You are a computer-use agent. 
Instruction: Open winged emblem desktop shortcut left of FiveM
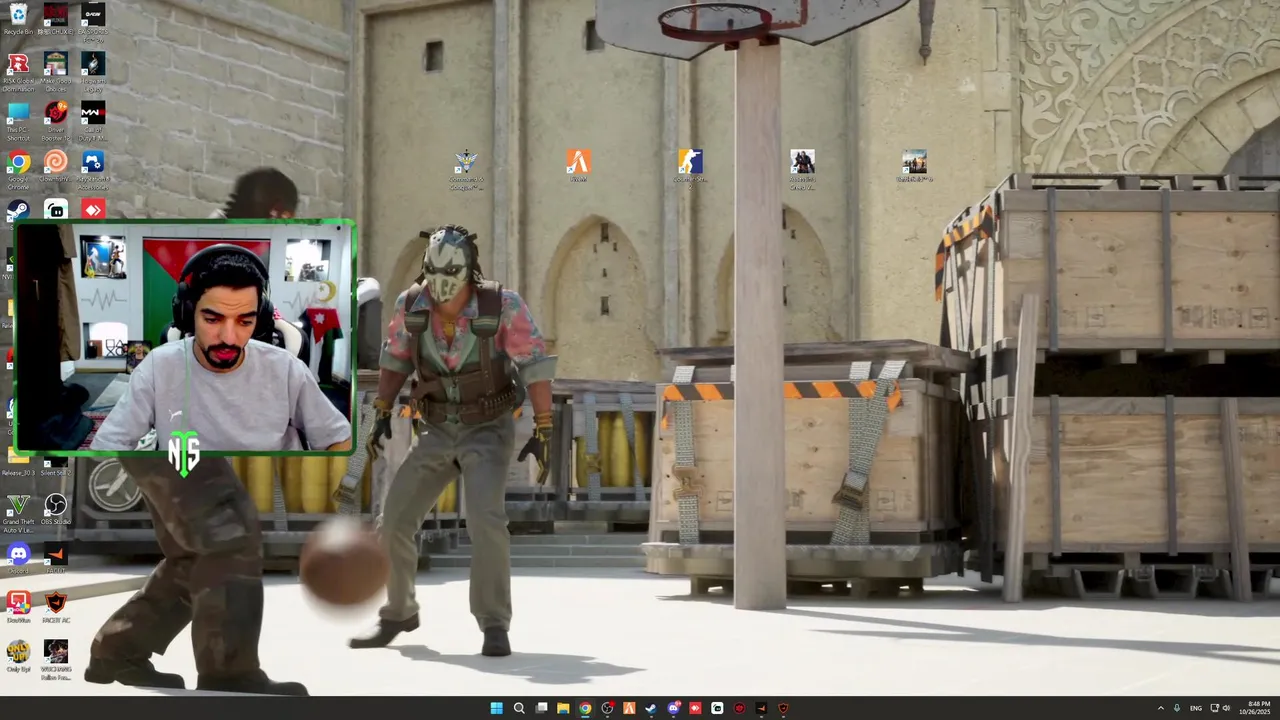[x=466, y=169]
